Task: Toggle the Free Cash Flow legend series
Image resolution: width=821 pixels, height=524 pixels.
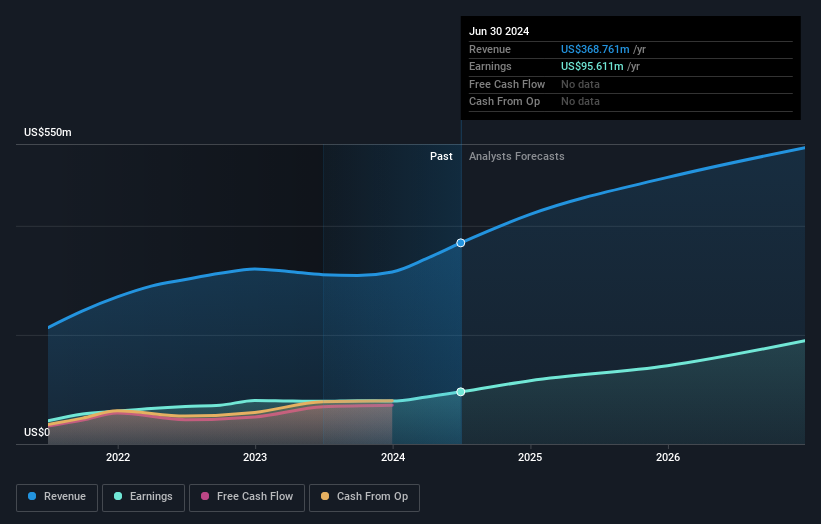Action: (x=247, y=497)
